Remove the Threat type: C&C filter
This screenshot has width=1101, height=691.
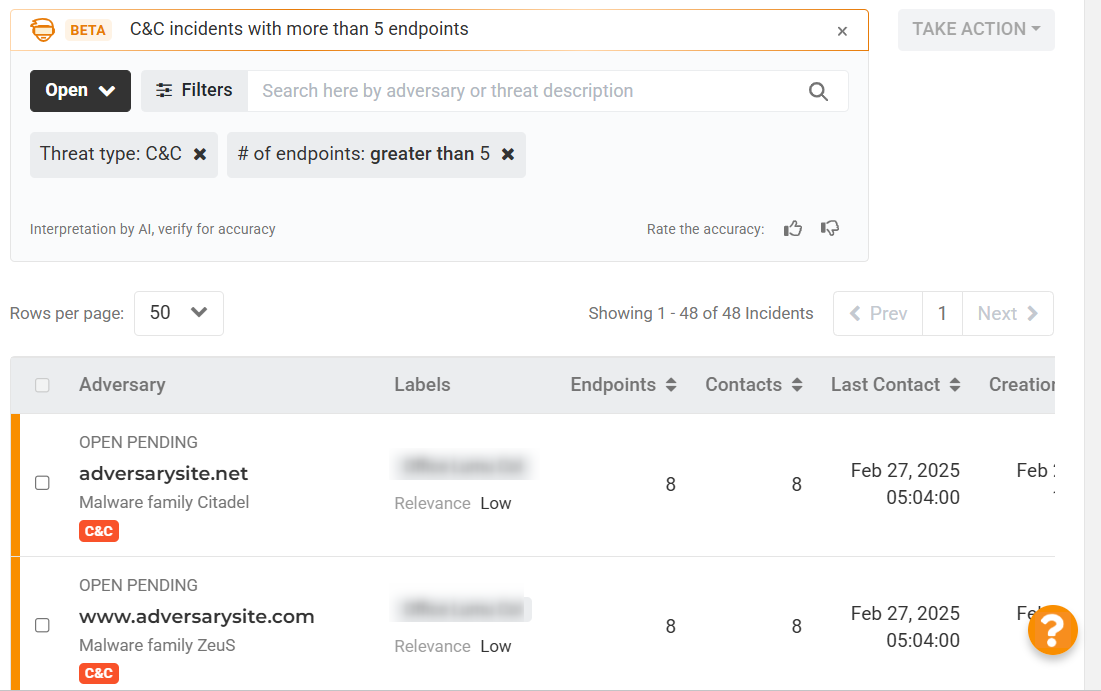point(200,155)
